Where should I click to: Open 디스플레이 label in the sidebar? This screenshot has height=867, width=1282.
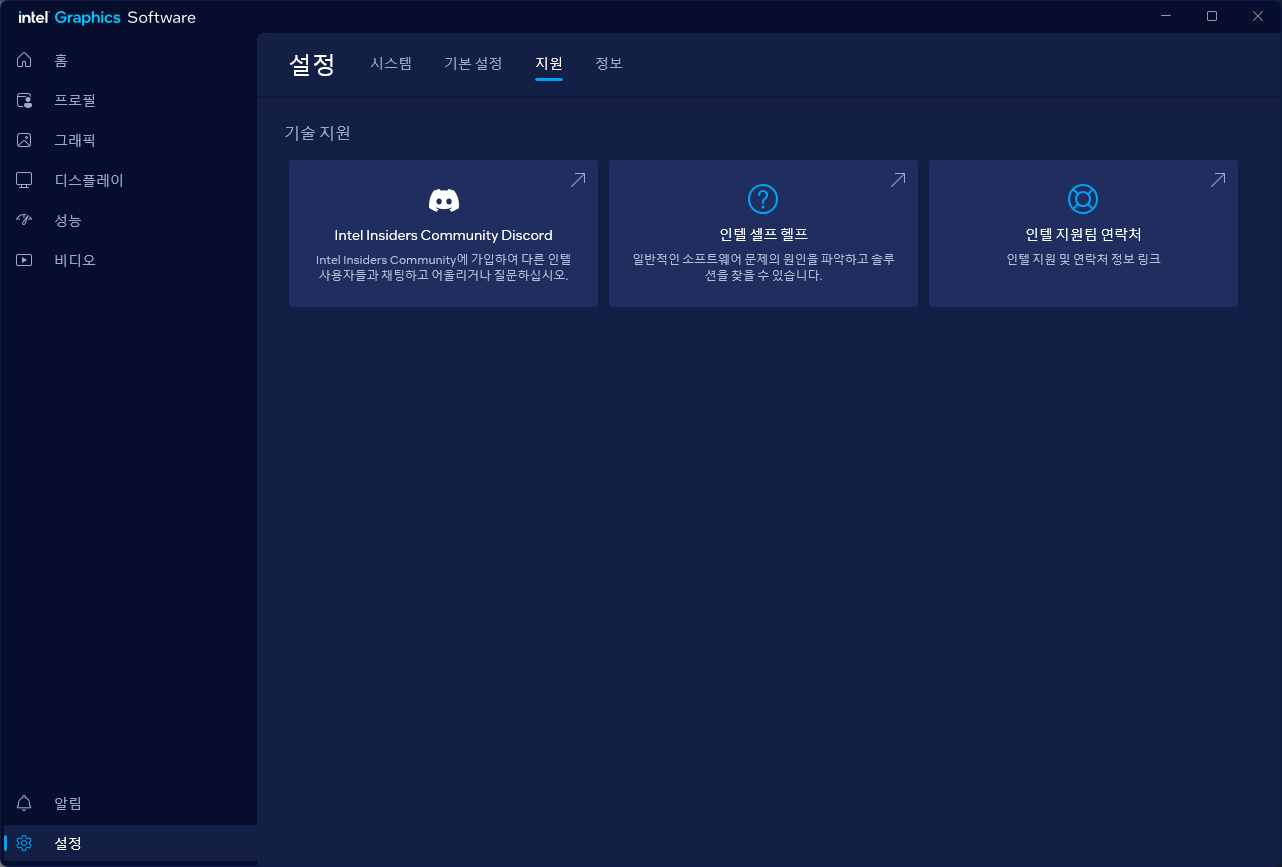click(x=89, y=180)
